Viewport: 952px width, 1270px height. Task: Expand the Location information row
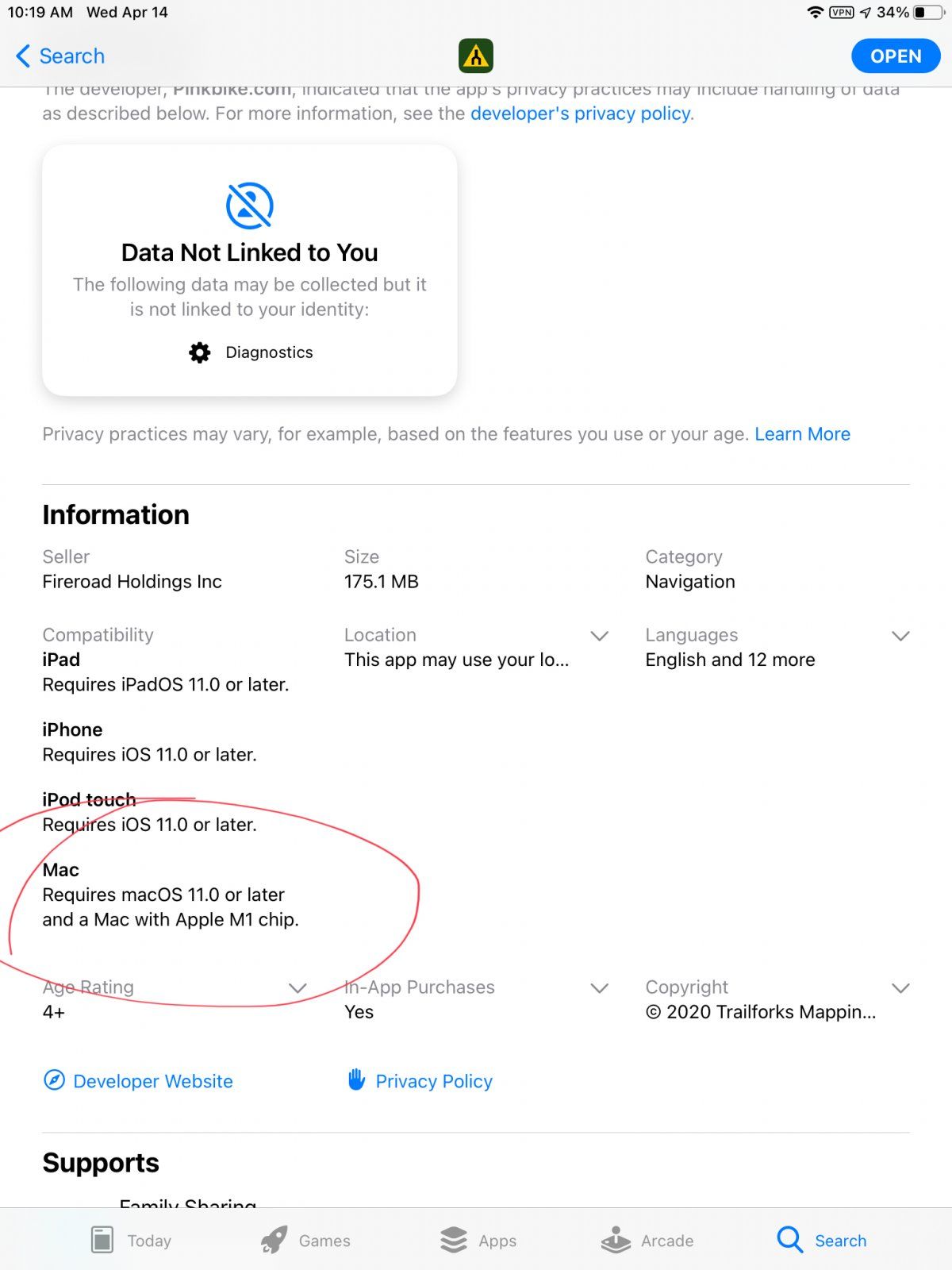coord(599,636)
